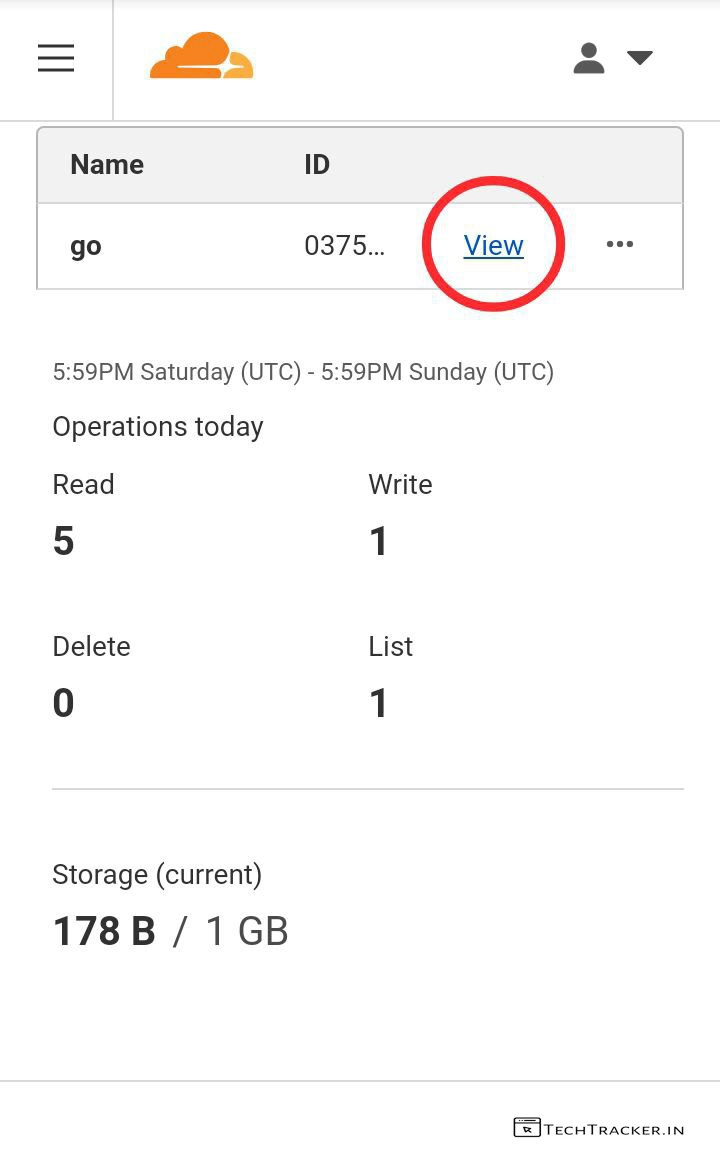Click the Write operations label
The image size is (720, 1163).
(400, 485)
